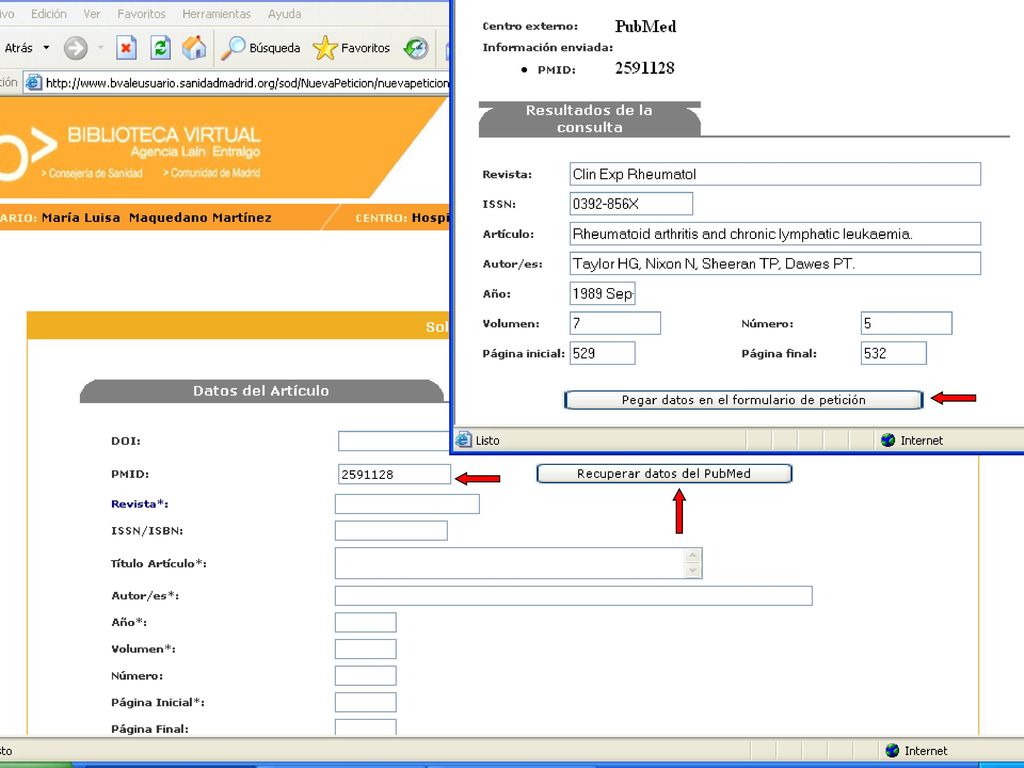This screenshot has width=1024, height=768.
Task: Click the popup Artículo field about Rheumatoid arthritis
Action: 775,234
